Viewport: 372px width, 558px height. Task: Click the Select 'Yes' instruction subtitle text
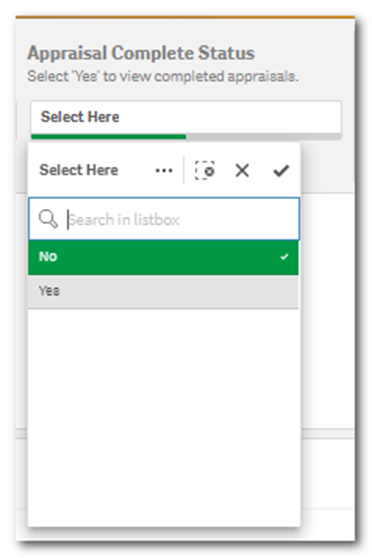point(163,76)
